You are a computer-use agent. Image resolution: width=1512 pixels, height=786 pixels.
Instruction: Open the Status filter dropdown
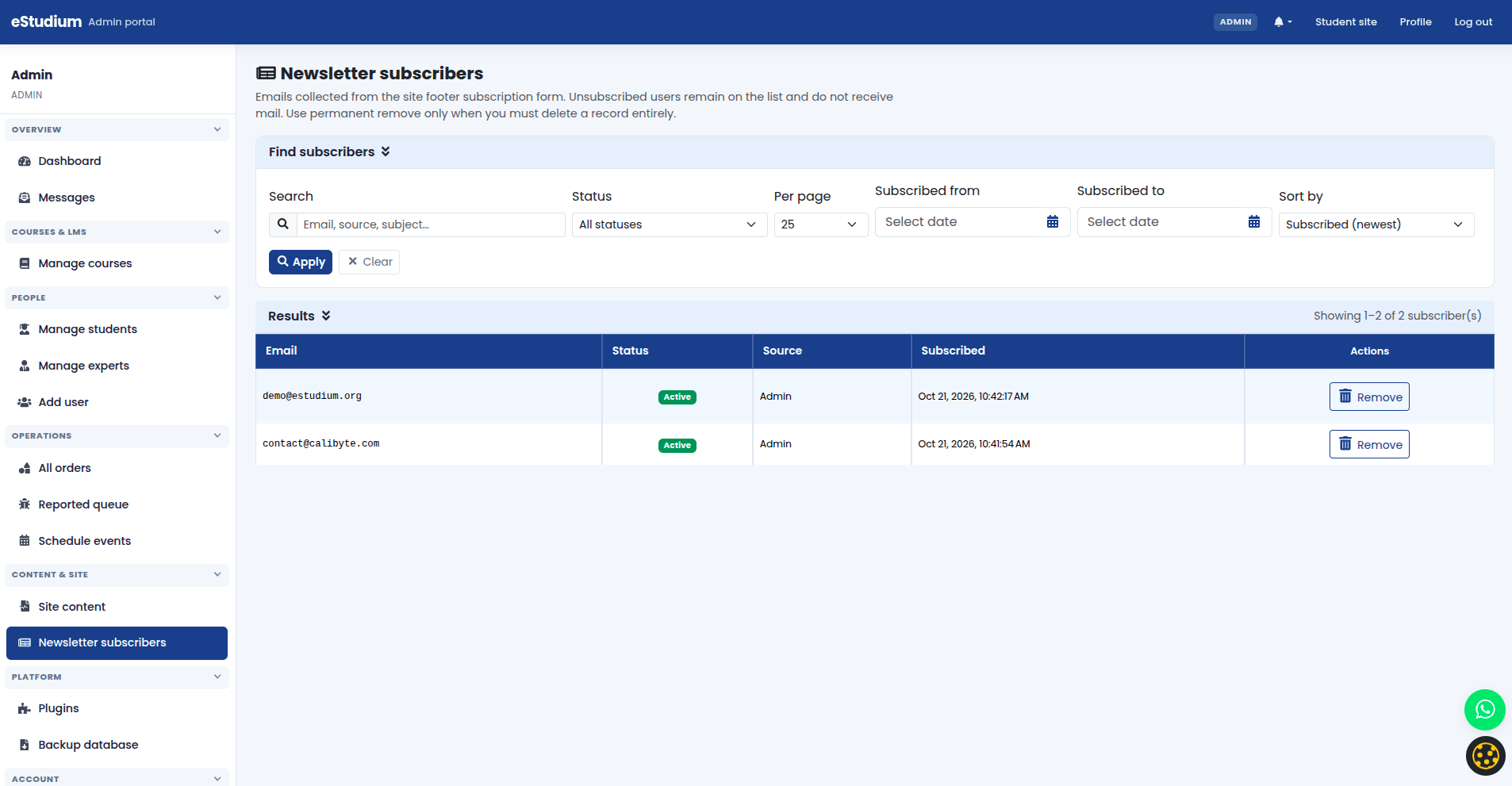(x=670, y=224)
